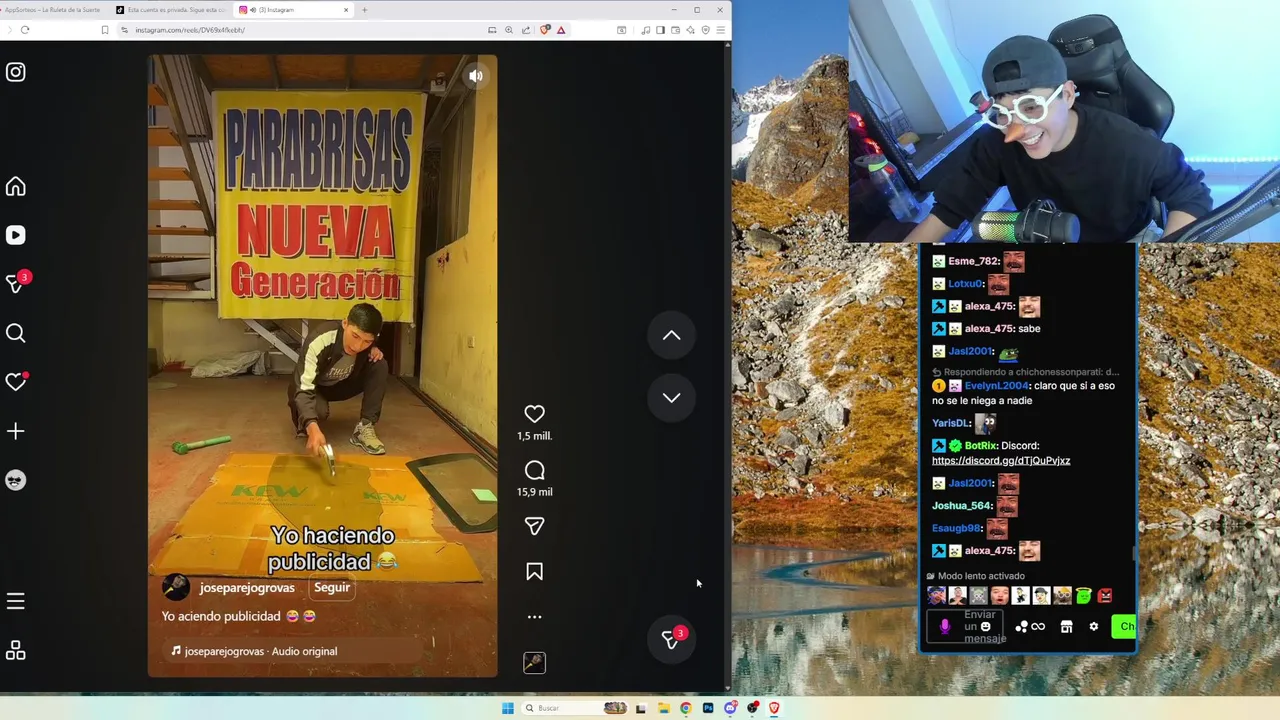Create a new post with plus icon
Screen dimensions: 1280x720
pos(16,431)
